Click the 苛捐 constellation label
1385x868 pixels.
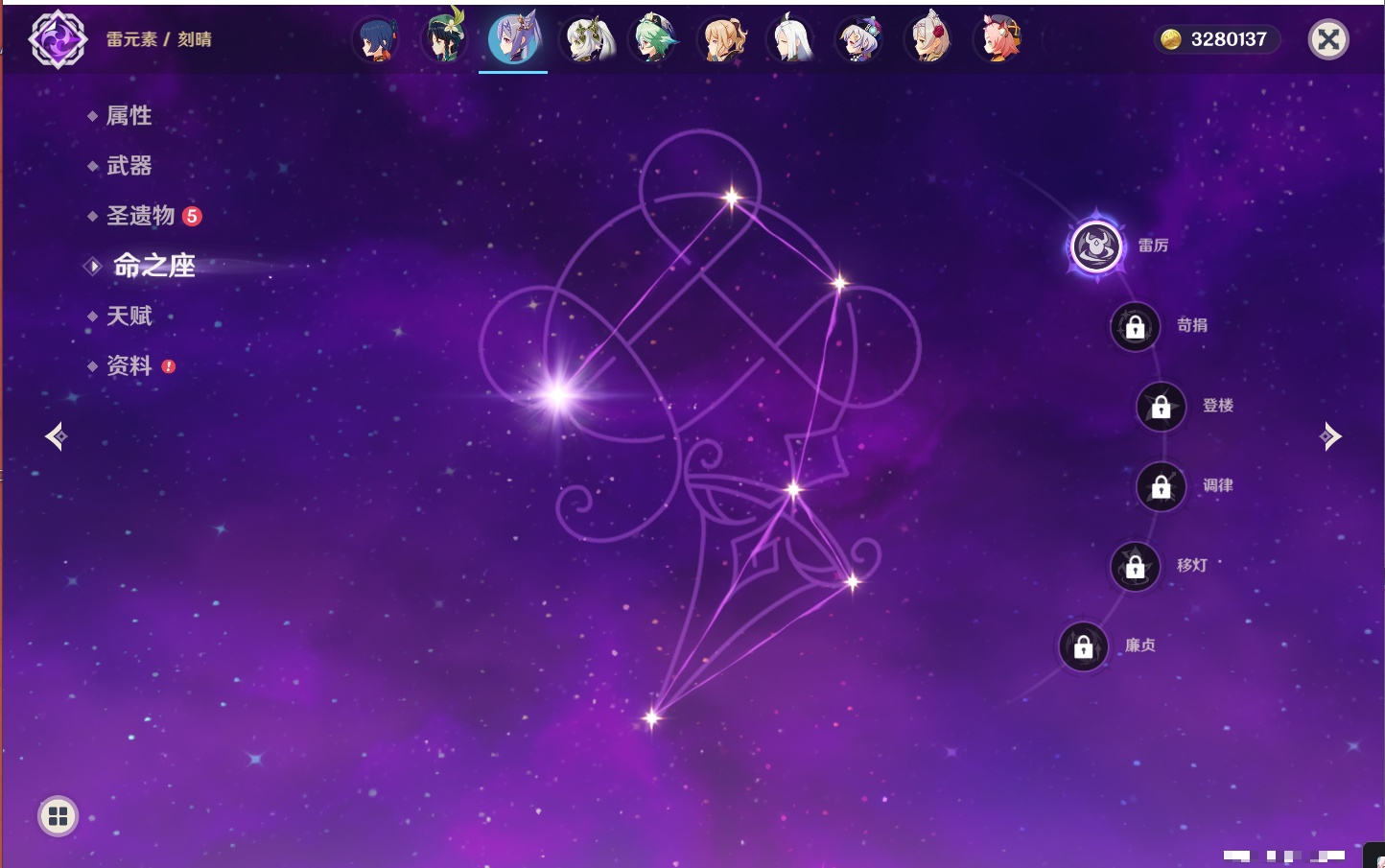click(x=1192, y=325)
